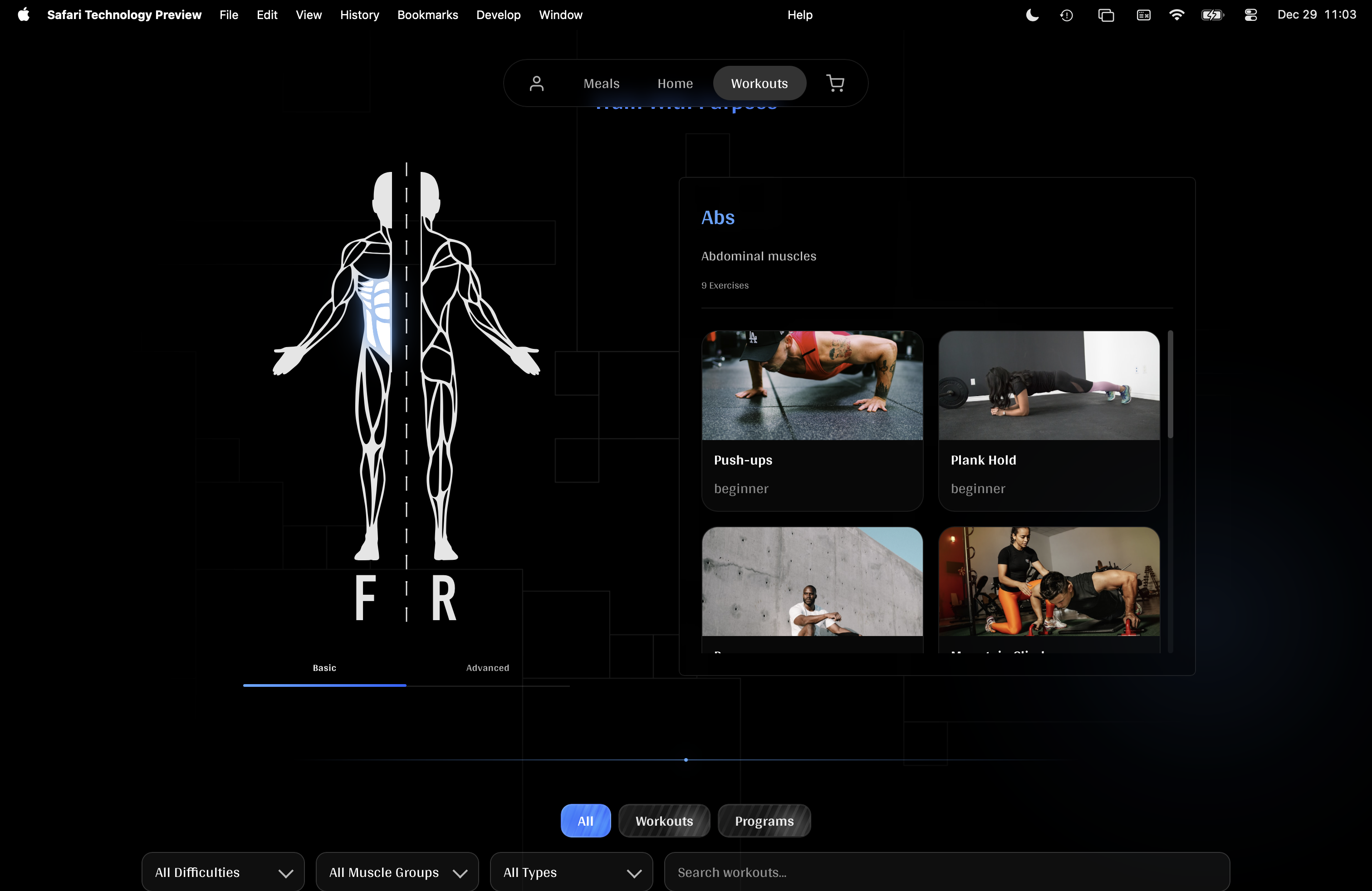Viewport: 1372px width, 891px height.
Task: Click the Workouts filter button
Action: pos(664,821)
